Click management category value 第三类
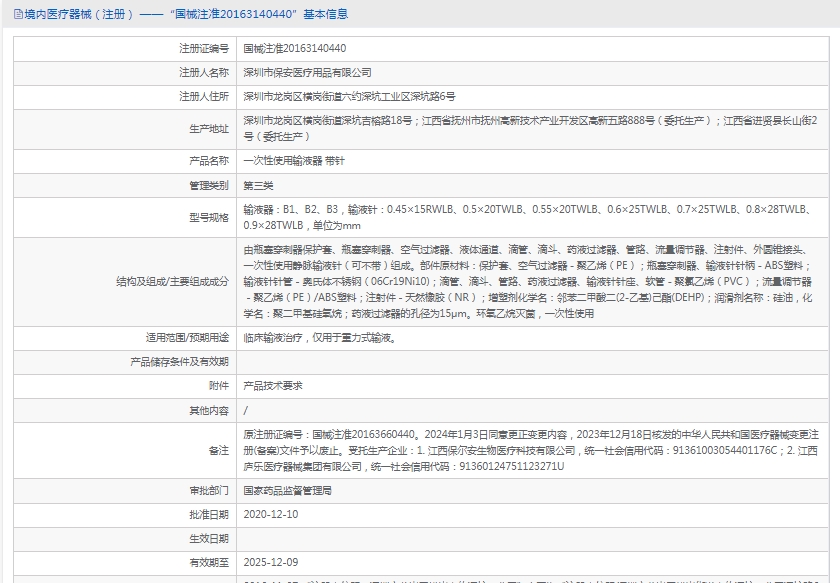Viewport: 840px width, 583px height. pos(258,185)
